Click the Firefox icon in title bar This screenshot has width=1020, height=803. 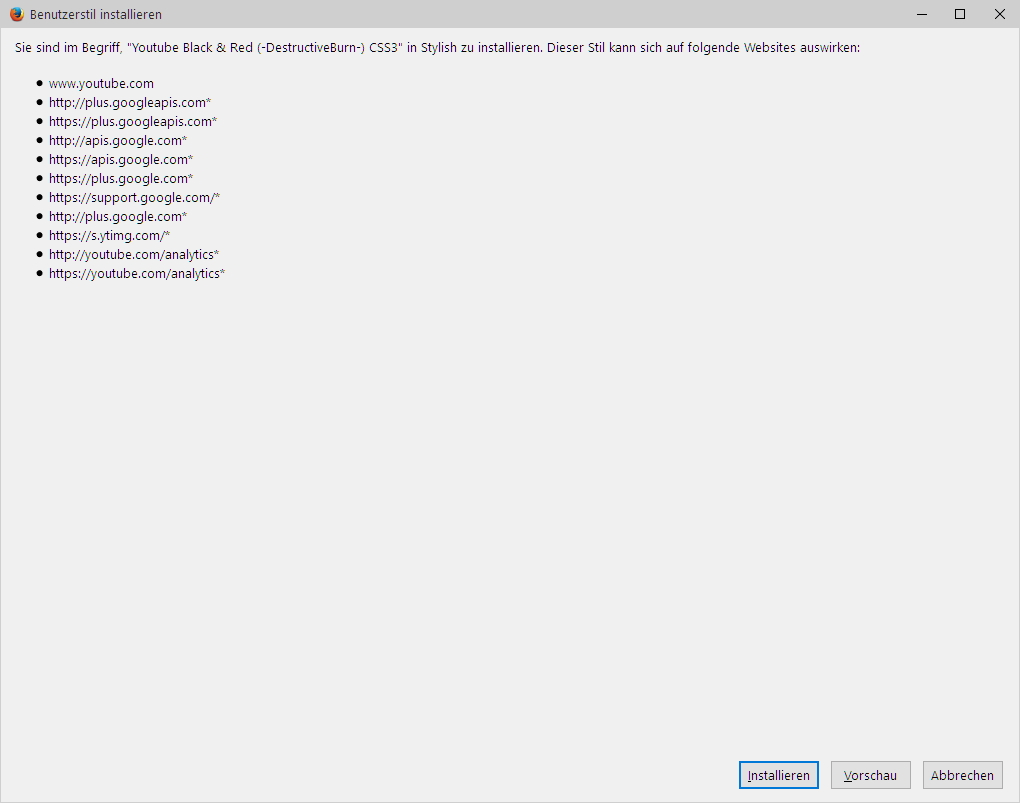16,14
